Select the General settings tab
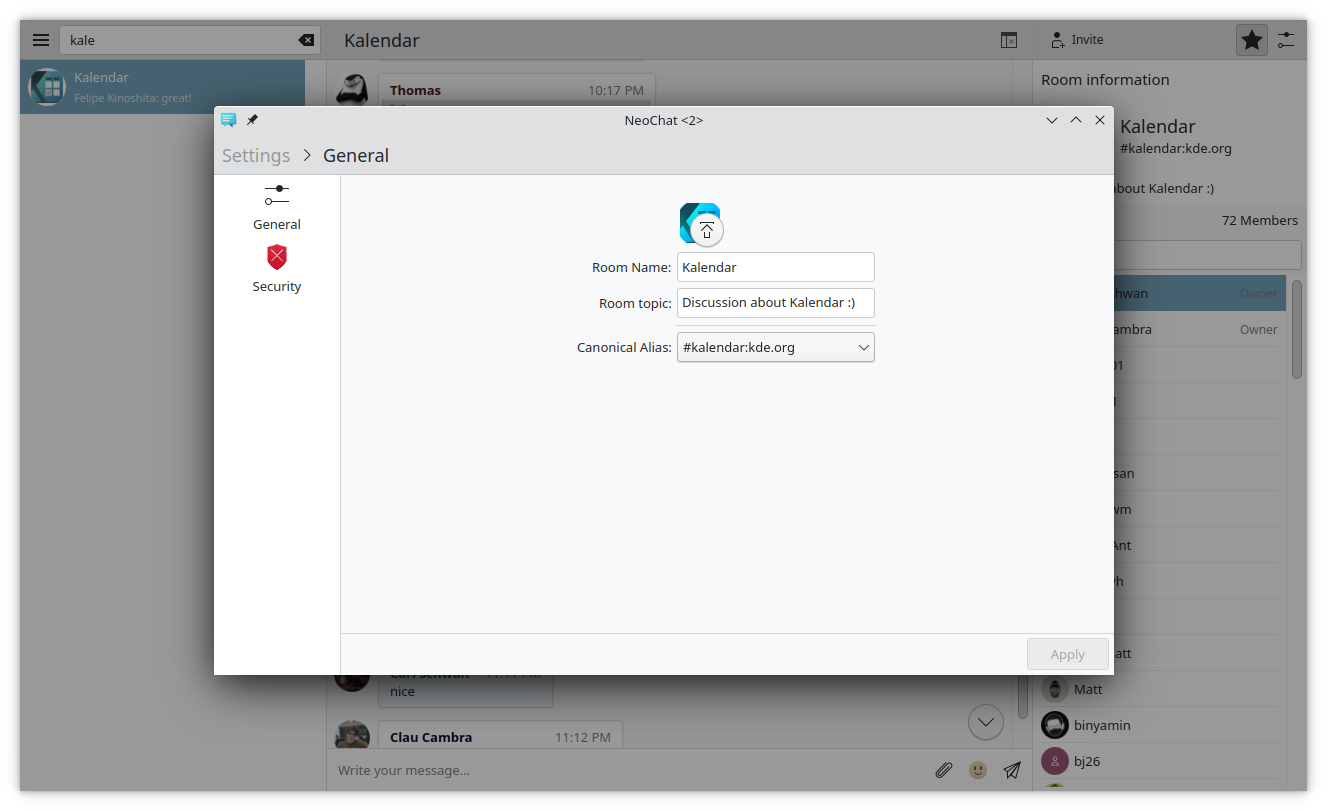Screen dimensions: 1327x811 pyautogui.click(x=277, y=207)
